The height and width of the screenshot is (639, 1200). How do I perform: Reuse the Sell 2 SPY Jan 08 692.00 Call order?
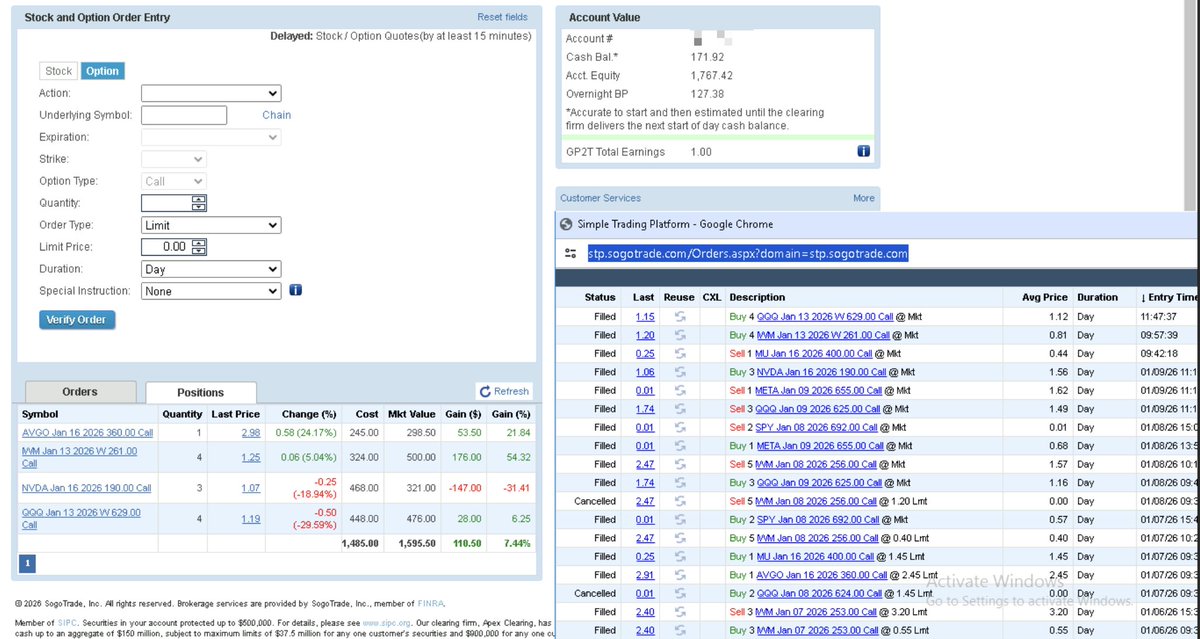tap(680, 427)
